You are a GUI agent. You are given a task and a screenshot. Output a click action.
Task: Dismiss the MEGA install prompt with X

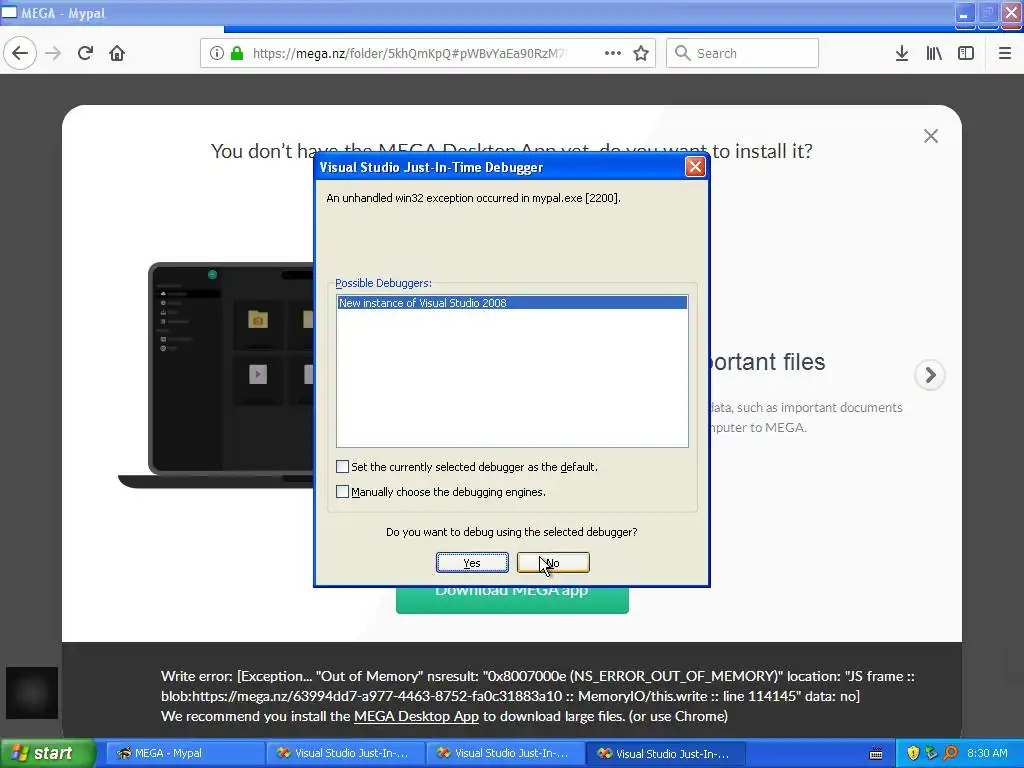point(931,136)
